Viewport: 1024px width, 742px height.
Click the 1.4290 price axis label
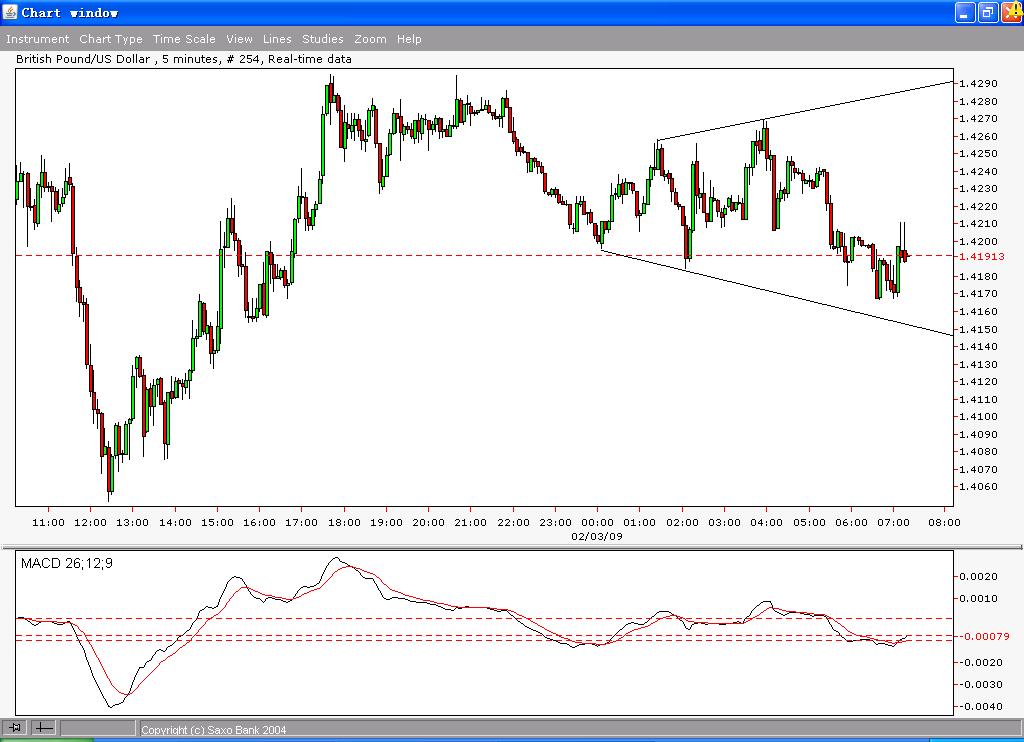pyautogui.click(x=978, y=84)
